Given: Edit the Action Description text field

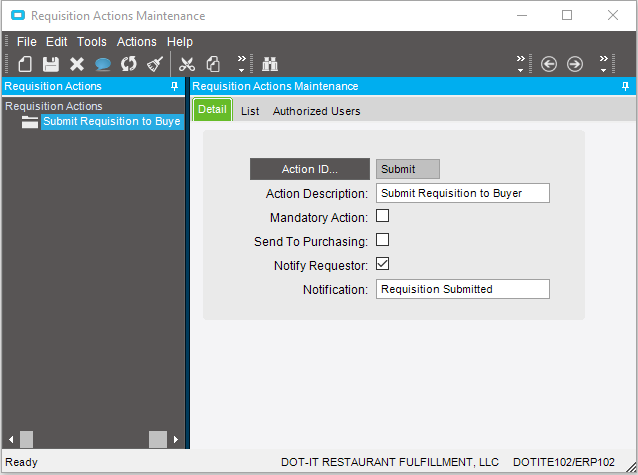Looking at the screenshot, I should 463,193.
